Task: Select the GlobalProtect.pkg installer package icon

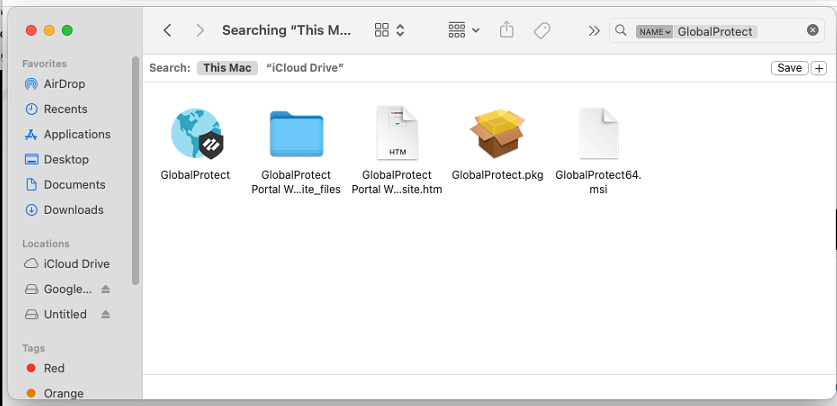Action: 497,133
